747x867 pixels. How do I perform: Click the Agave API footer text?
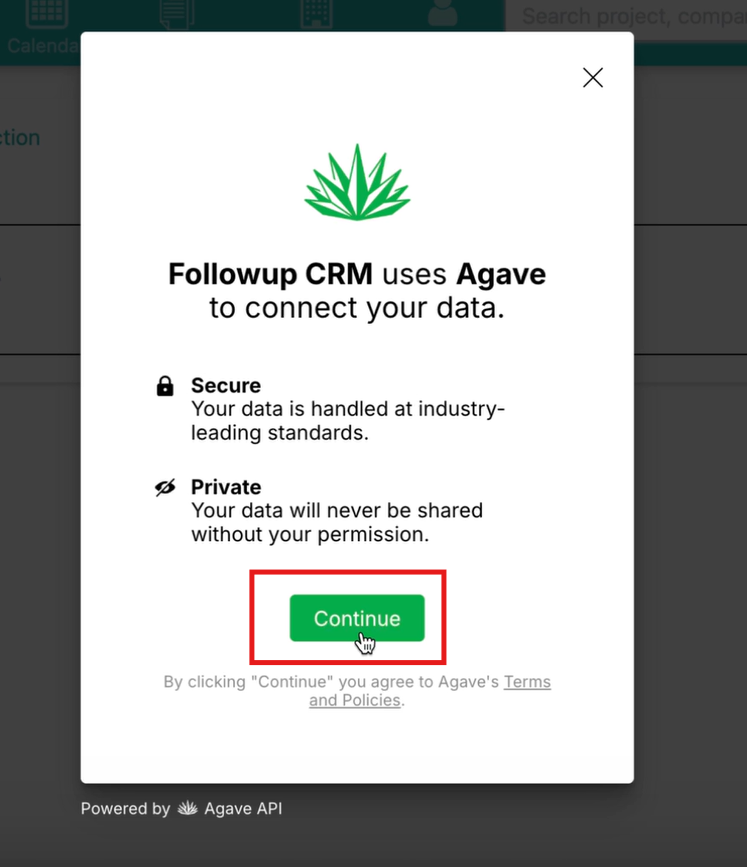[x=243, y=808]
